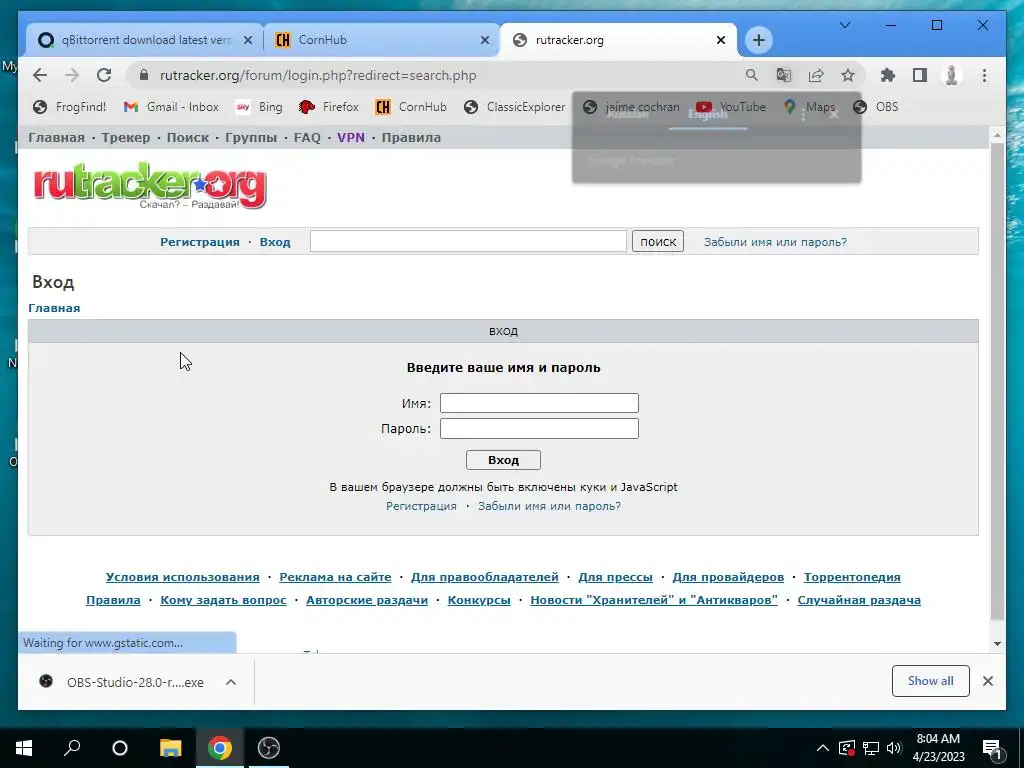The height and width of the screenshot is (768, 1024).
Task: Open Регистрация link in the top bar
Action: (200, 242)
